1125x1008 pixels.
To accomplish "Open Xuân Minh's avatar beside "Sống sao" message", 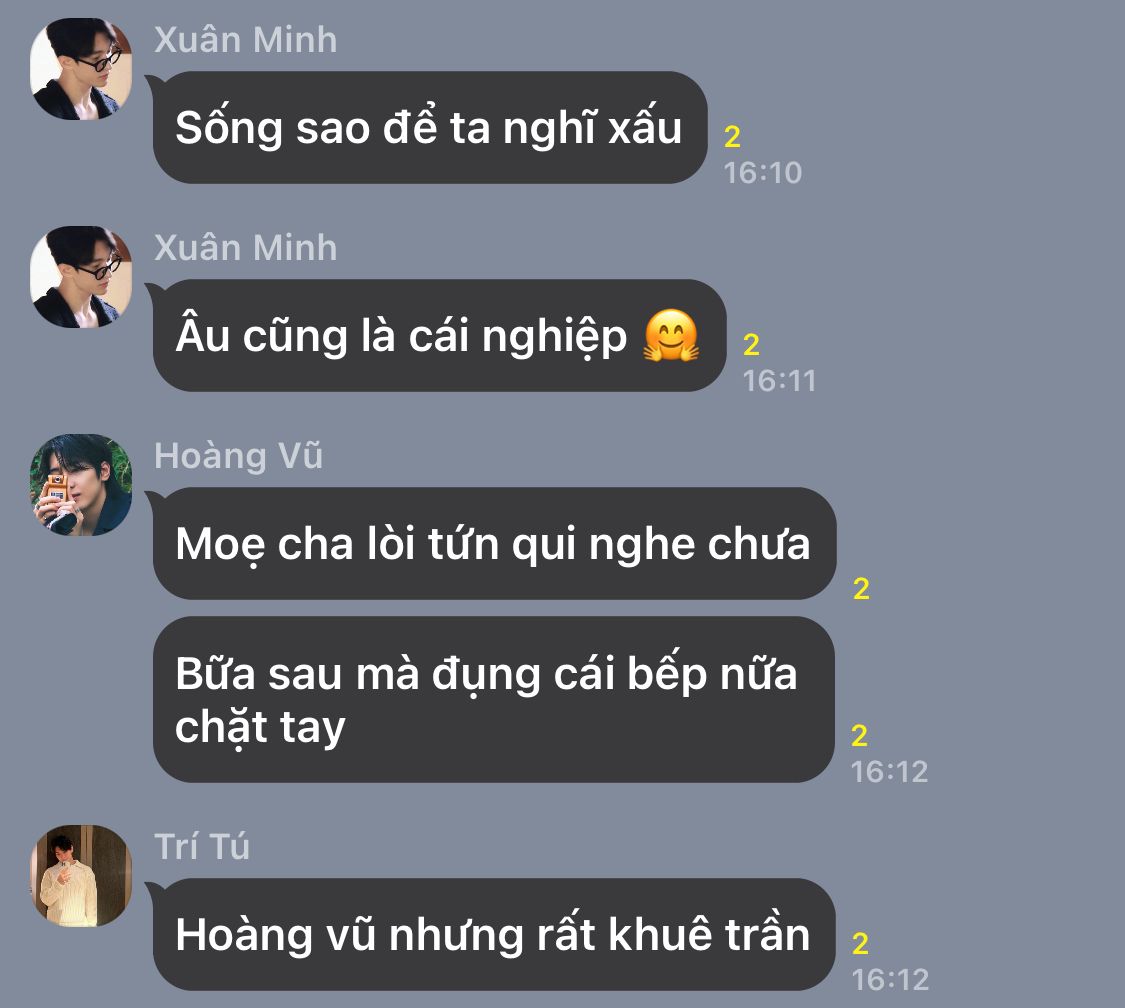I will tap(81, 69).
